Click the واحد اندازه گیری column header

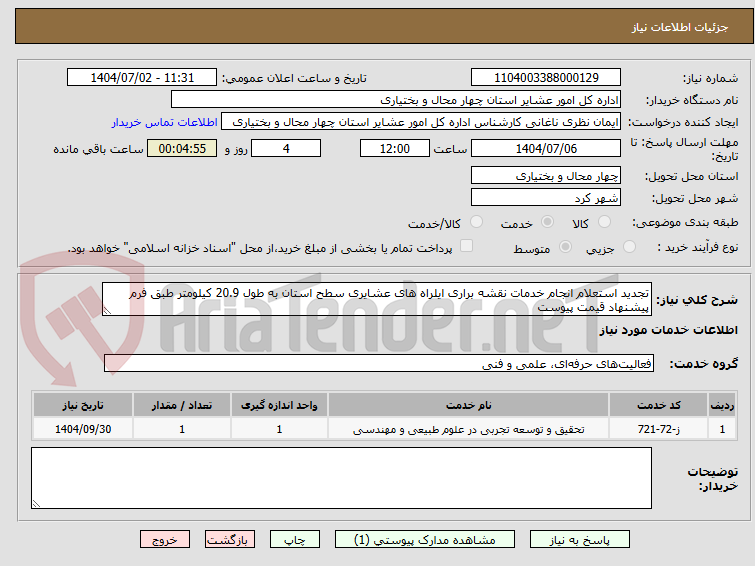coord(279,405)
